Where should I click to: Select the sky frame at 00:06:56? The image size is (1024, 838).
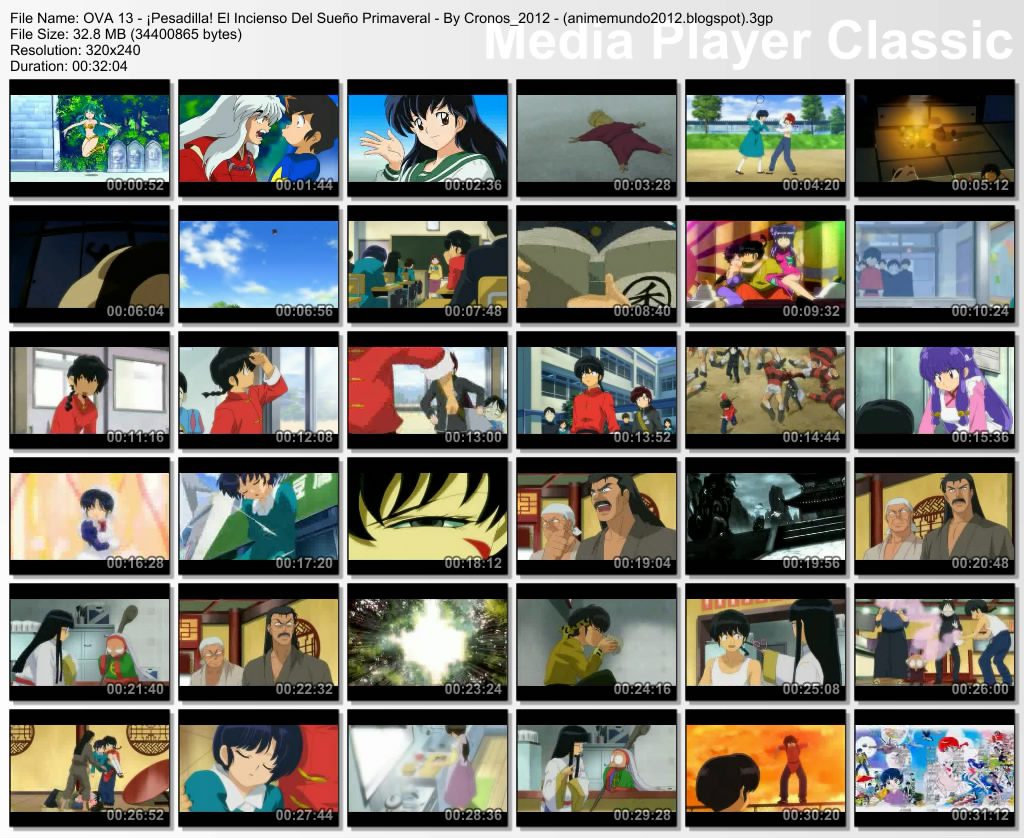(x=259, y=264)
